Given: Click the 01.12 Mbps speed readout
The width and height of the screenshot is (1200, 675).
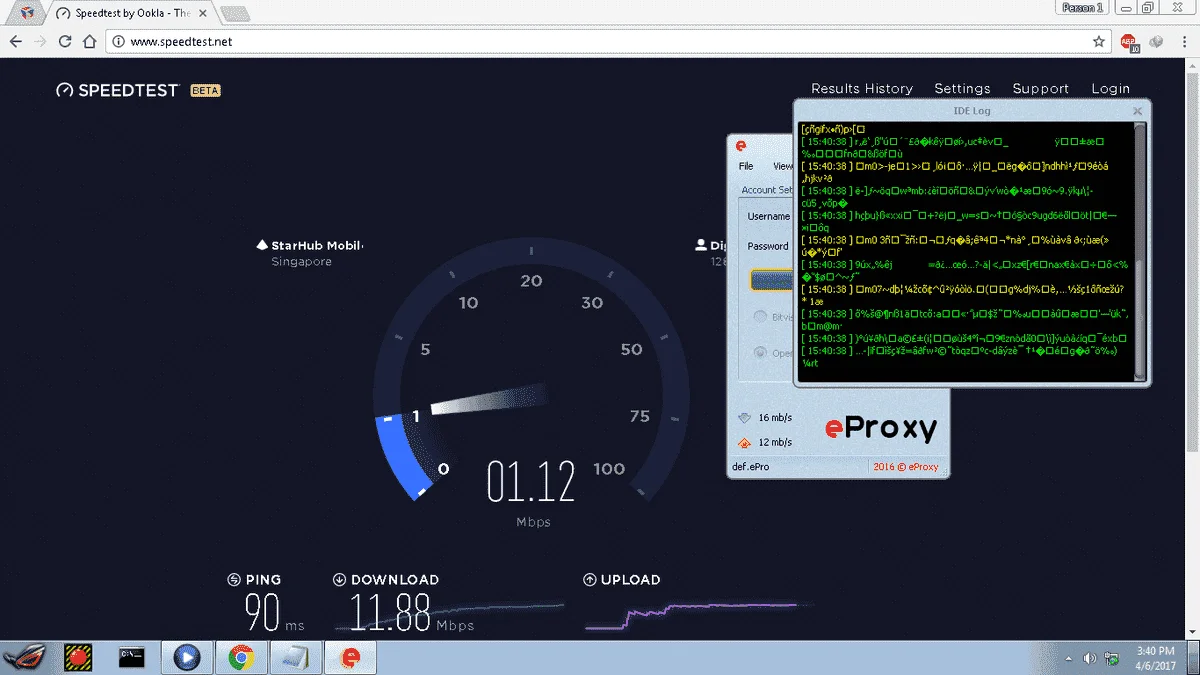Looking at the screenshot, I should [x=531, y=483].
